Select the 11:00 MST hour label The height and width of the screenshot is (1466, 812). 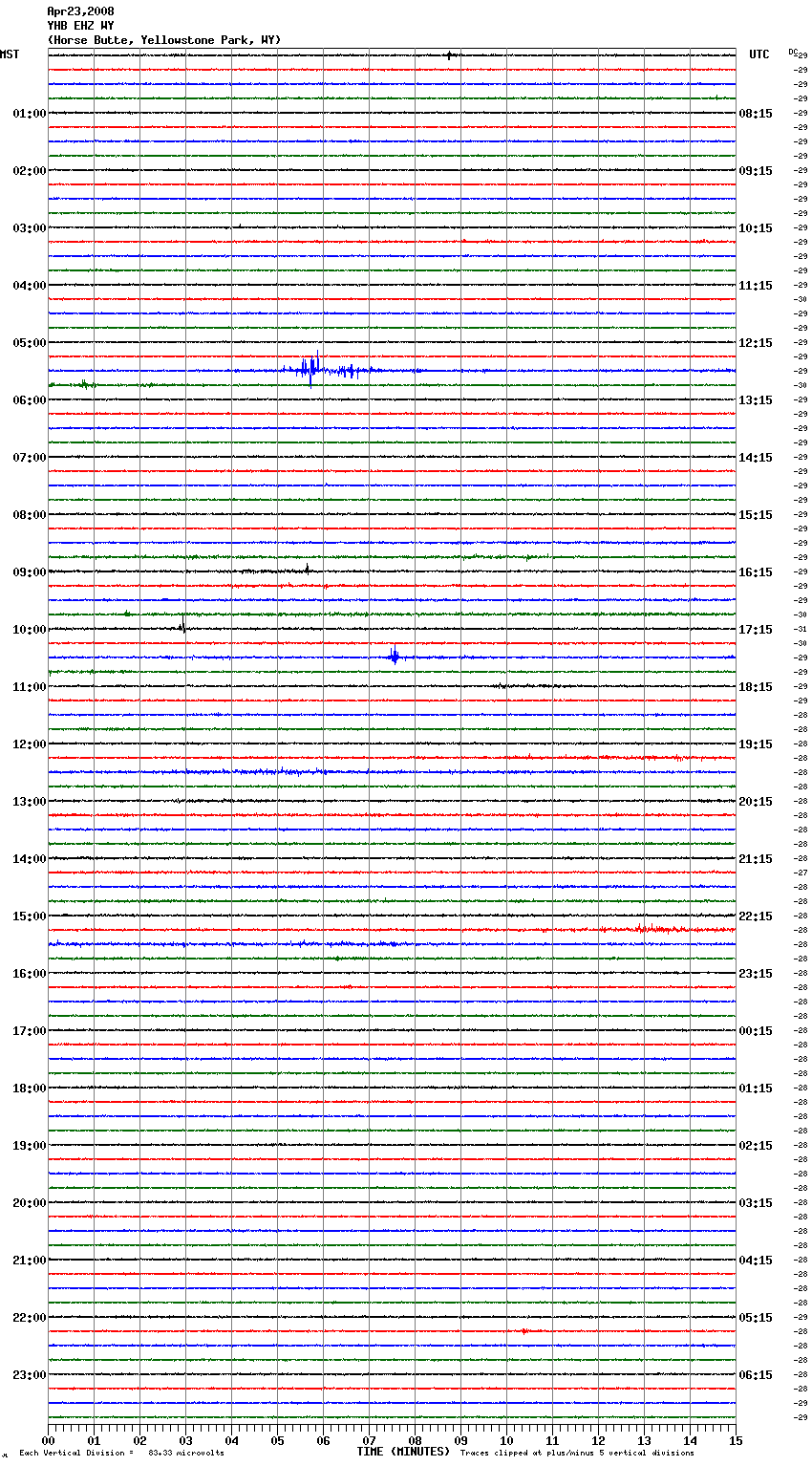pyautogui.click(x=30, y=687)
